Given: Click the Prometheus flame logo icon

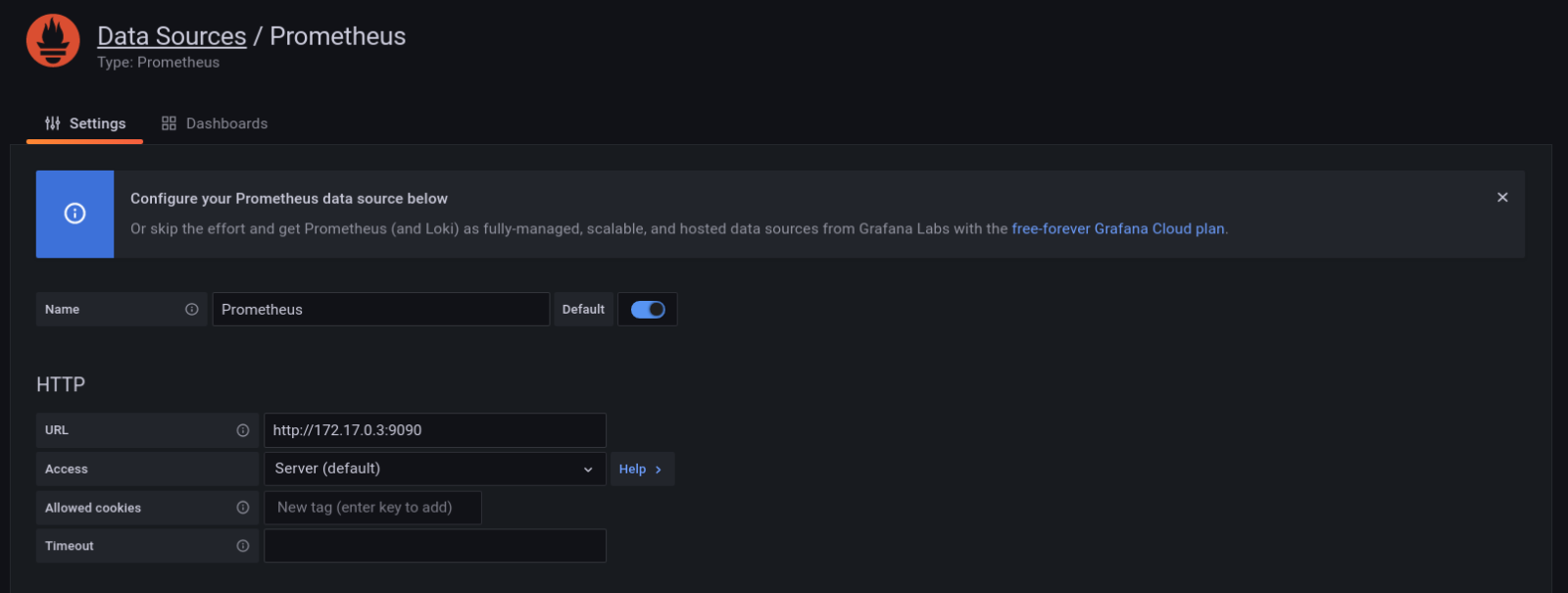Looking at the screenshot, I should click(53, 40).
